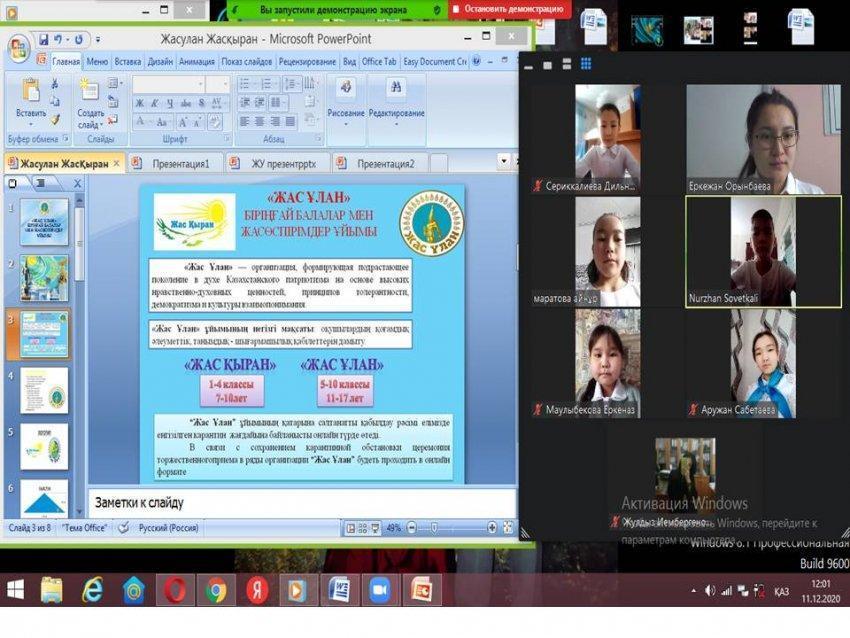This screenshot has width=850, height=638.
Task: Open the slide layout dropdown
Action: [x=114, y=83]
